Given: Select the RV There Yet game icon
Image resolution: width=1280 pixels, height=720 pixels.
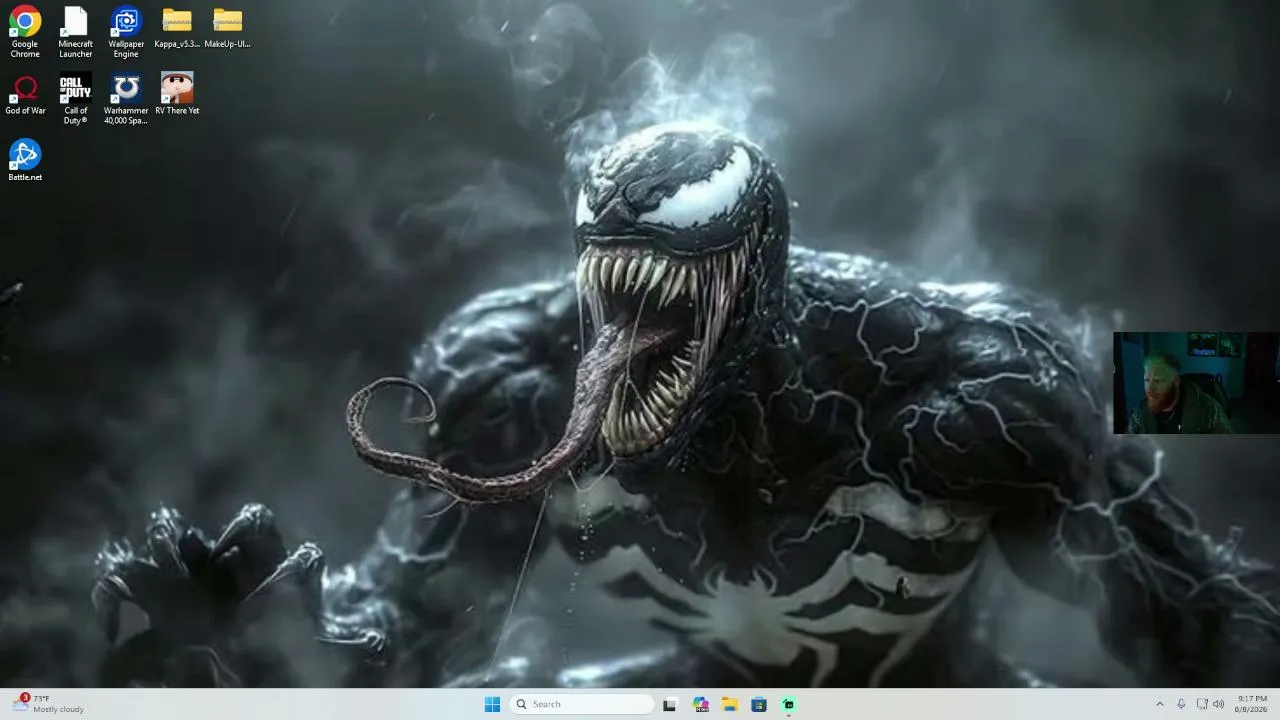Looking at the screenshot, I should click(177, 94).
